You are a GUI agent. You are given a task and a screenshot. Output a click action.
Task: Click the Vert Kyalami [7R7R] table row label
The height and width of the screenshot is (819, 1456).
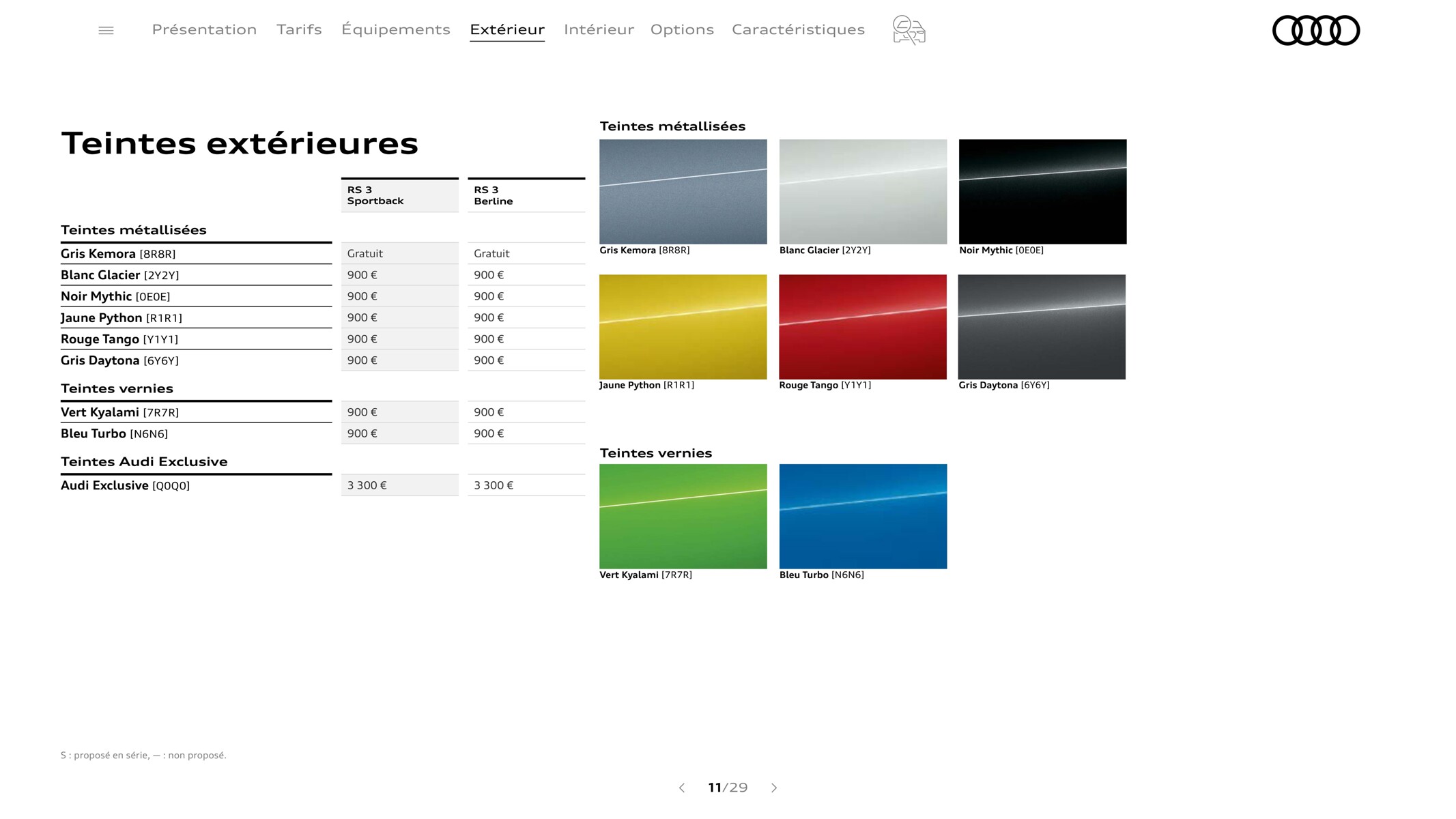click(119, 412)
